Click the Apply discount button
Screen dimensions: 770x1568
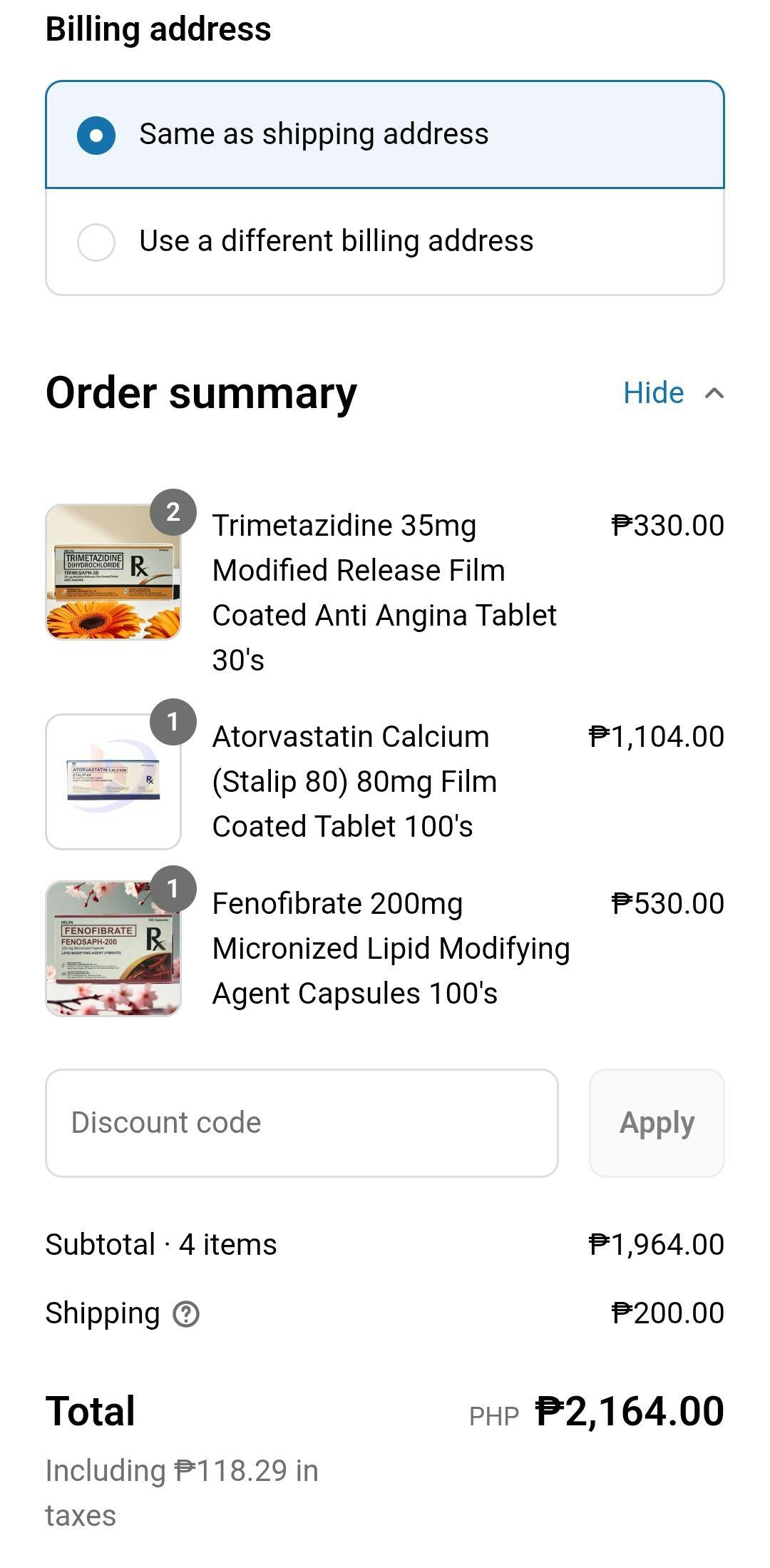click(x=656, y=1123)
